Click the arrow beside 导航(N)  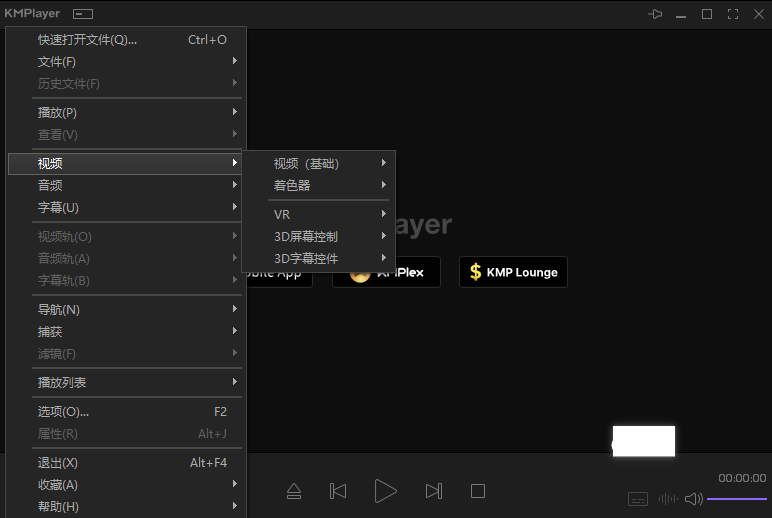(235, 309)
